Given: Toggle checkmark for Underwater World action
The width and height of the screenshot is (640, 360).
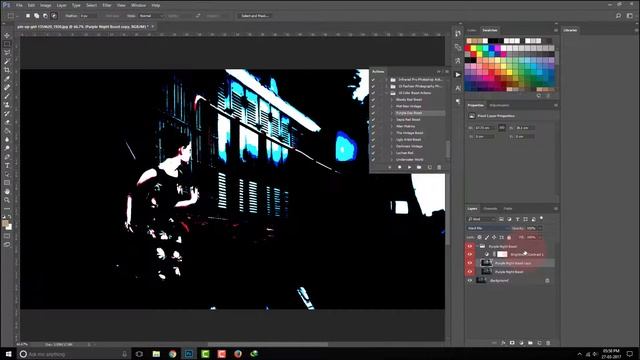Looking at the screenshot, I should [373, 160].
